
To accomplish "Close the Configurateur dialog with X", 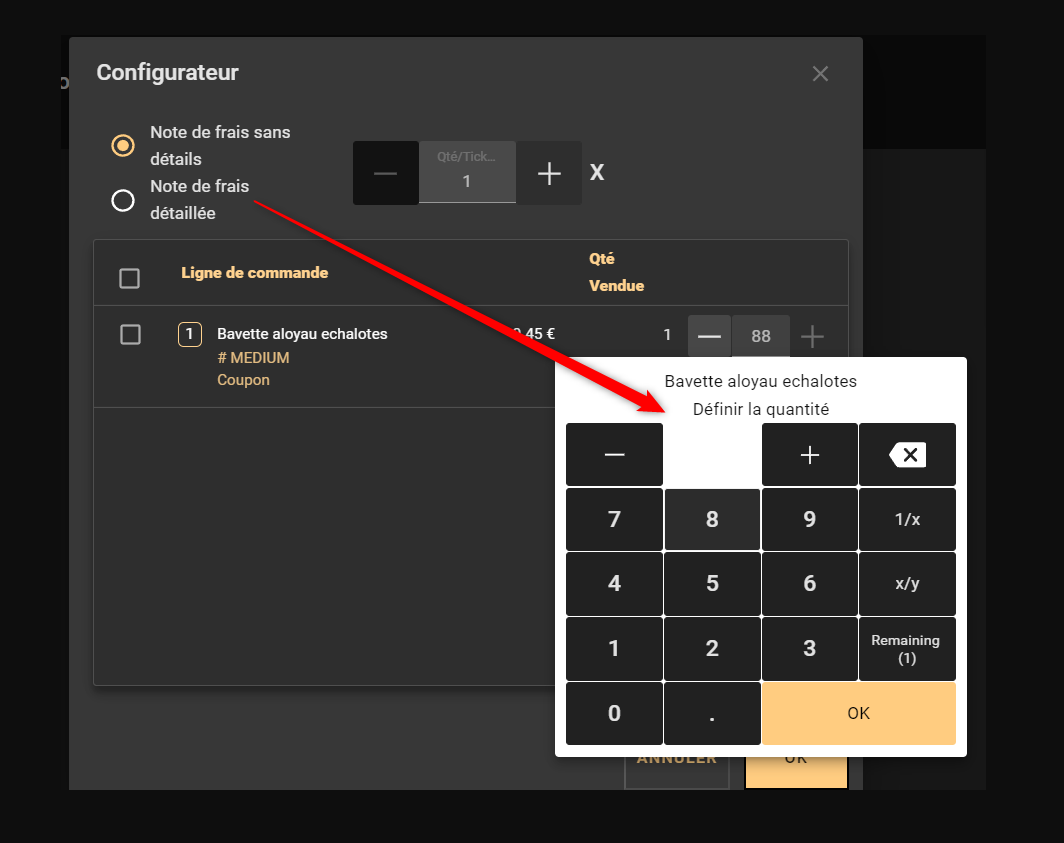I will [x=820, y=74].
